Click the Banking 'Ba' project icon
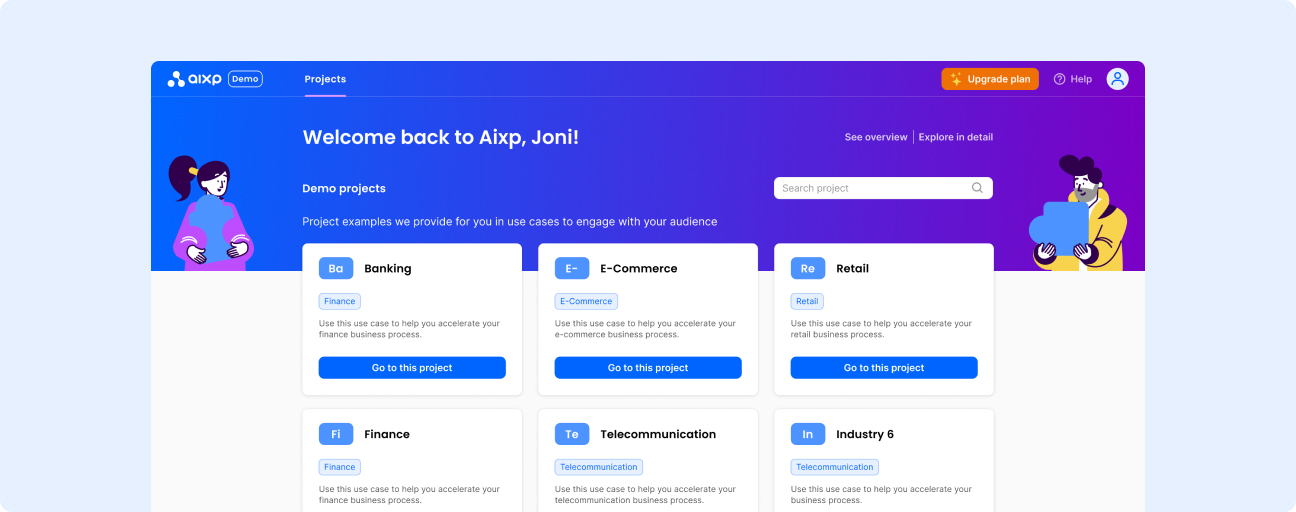 (x=336, y=268)
